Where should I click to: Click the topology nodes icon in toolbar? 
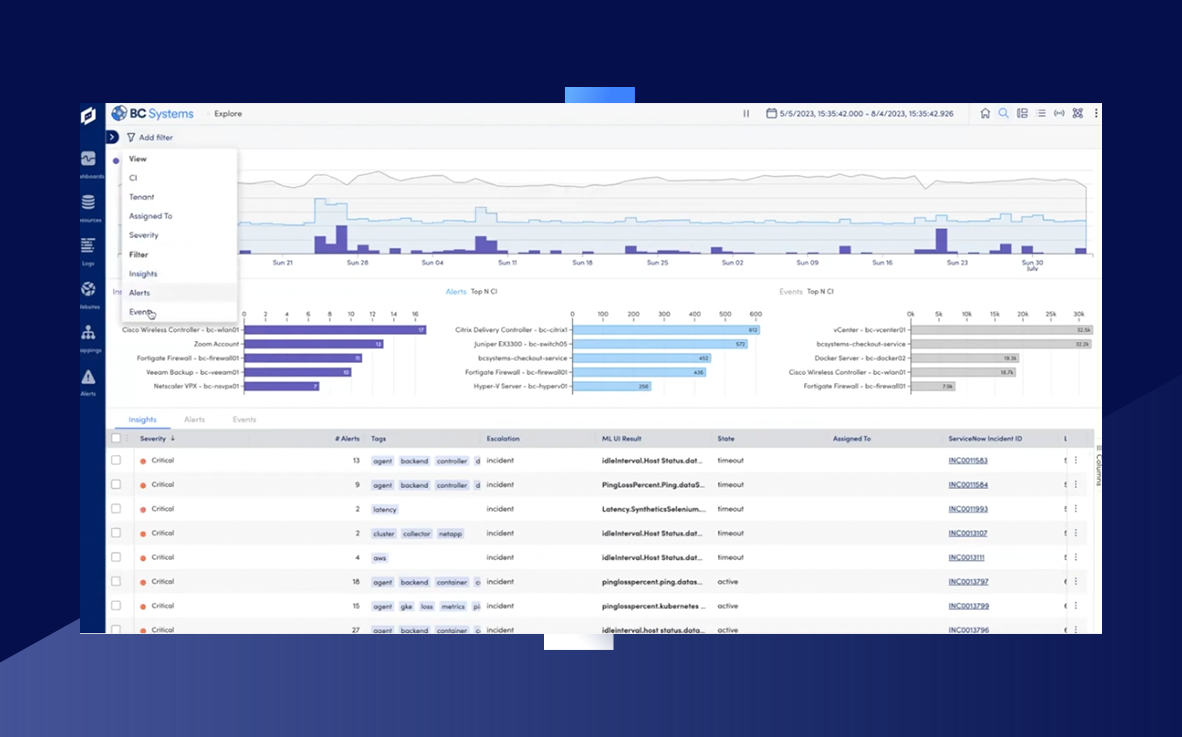point(1078,113)
